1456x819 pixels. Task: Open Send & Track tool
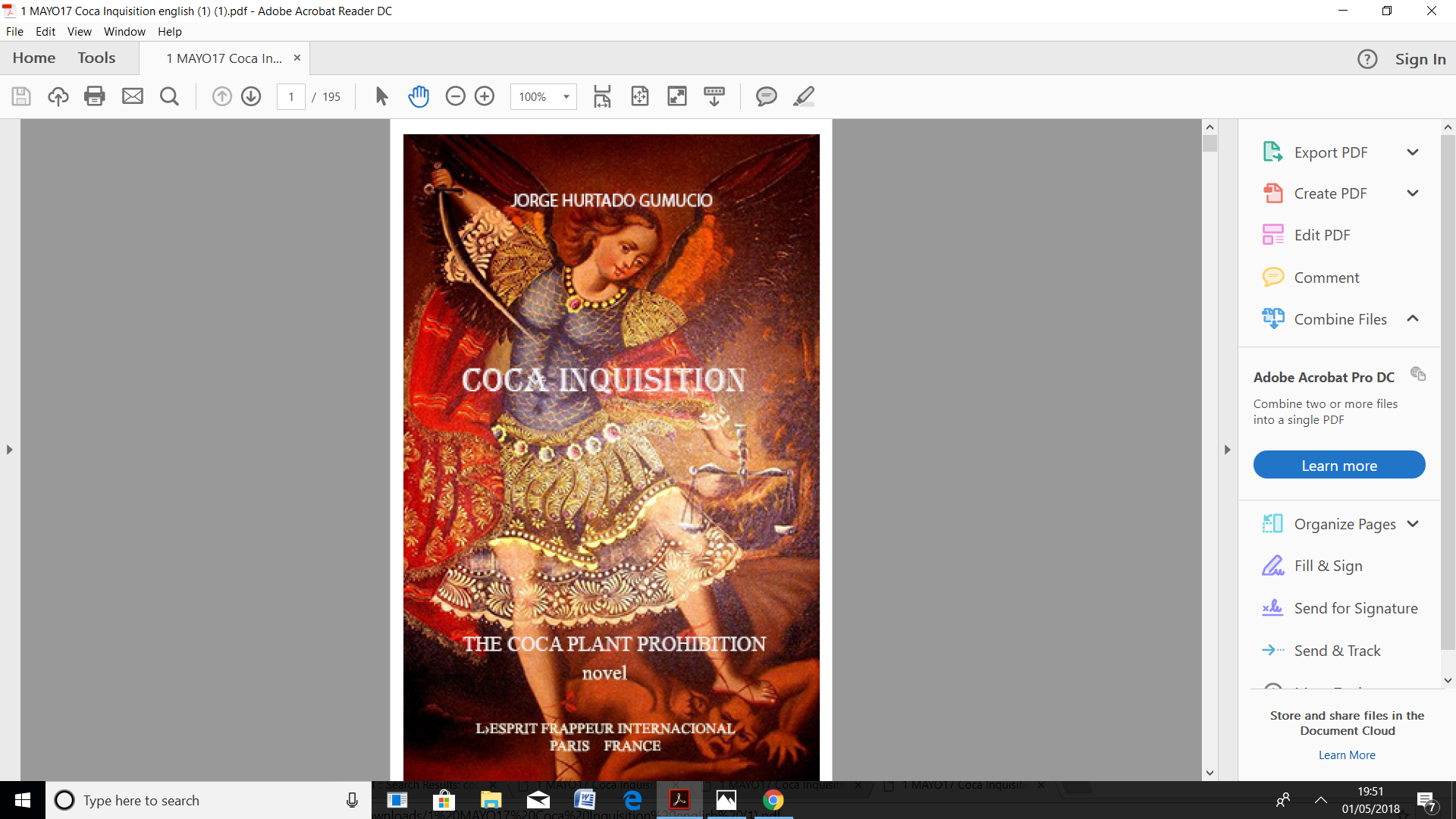1337,651
